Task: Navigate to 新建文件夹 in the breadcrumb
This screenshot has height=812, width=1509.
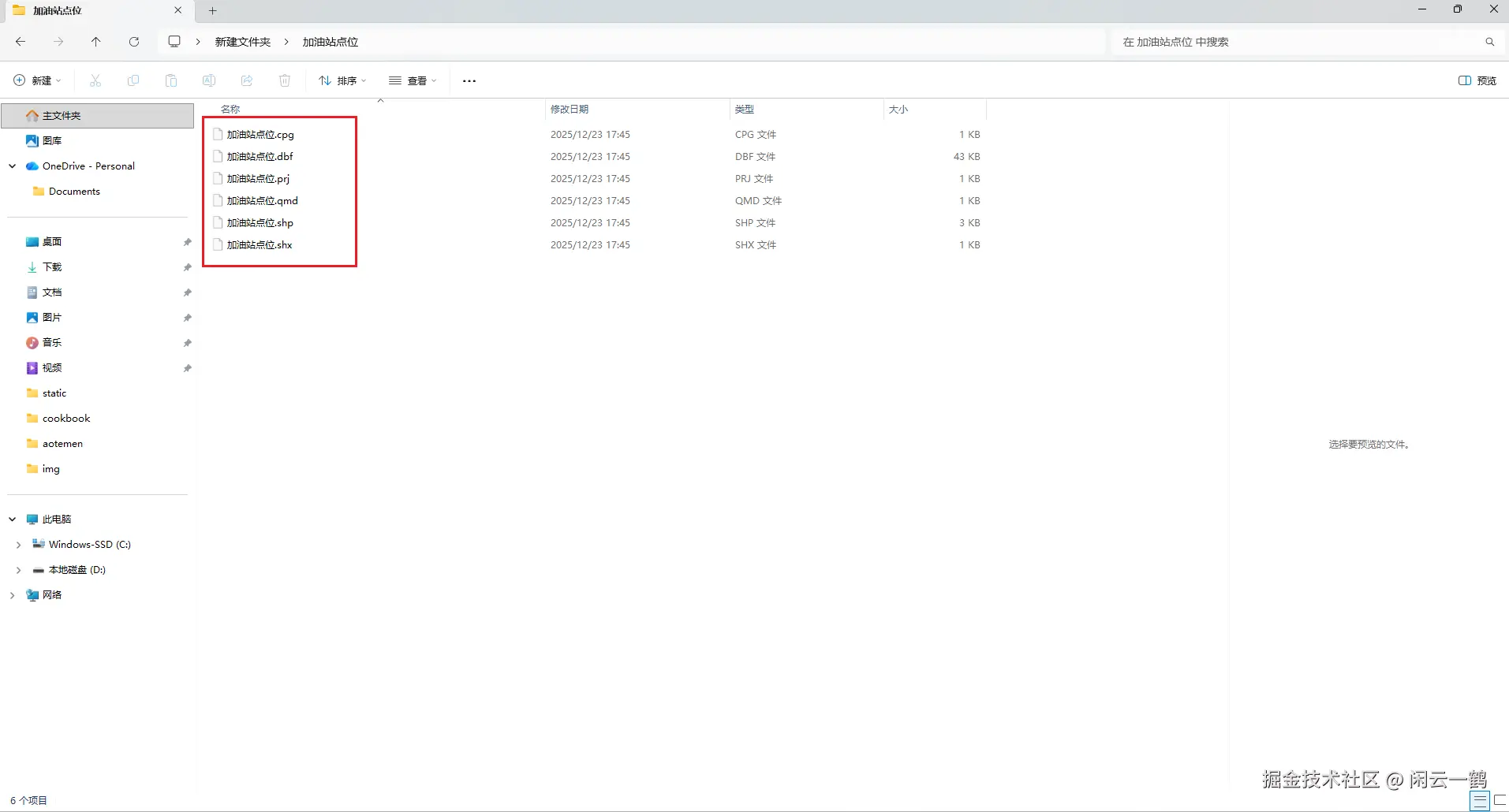Action: (x=243, y=42)
